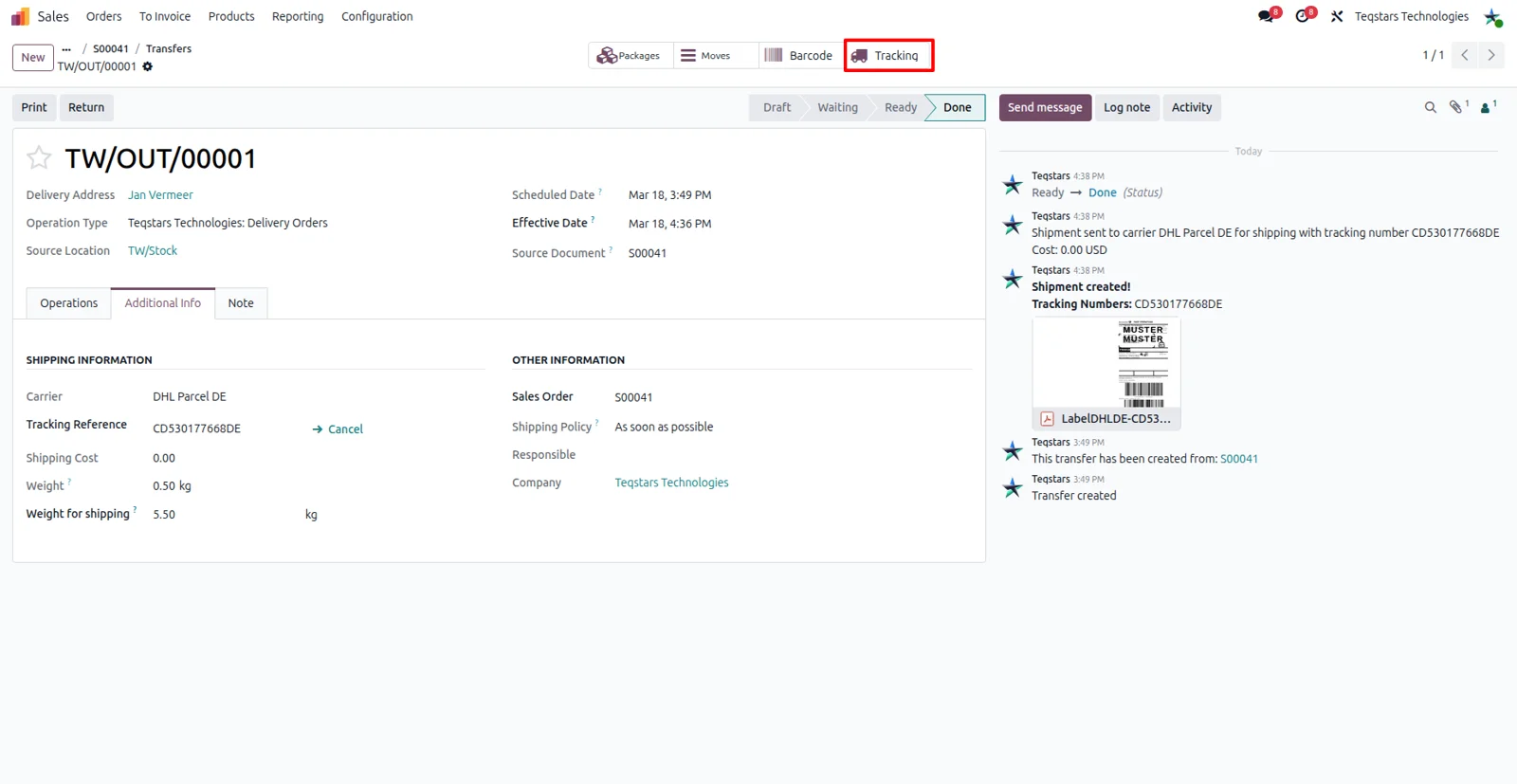
Task: Click the Weight for shipping field value
Action: point(164,515)
